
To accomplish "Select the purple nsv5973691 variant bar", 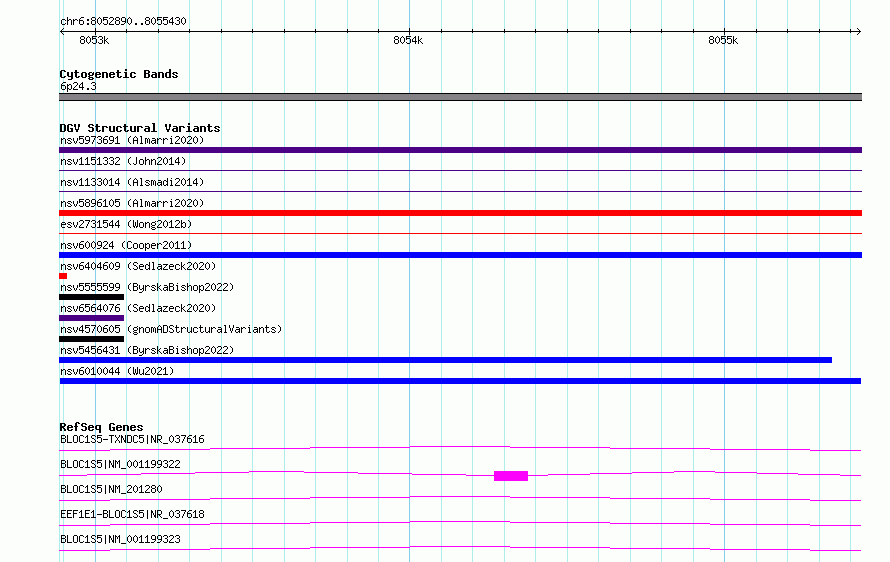I will tap(460, 150).
